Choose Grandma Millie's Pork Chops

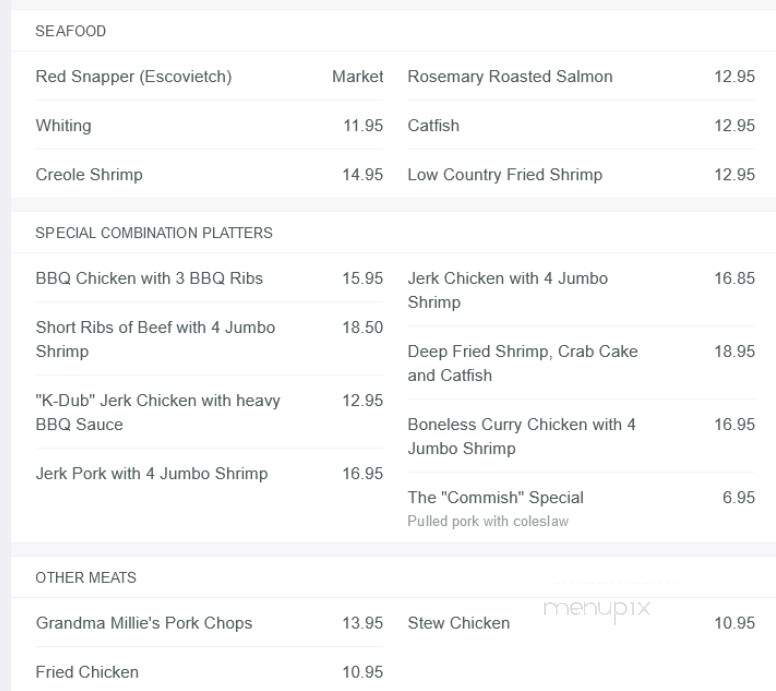(144, 623)
